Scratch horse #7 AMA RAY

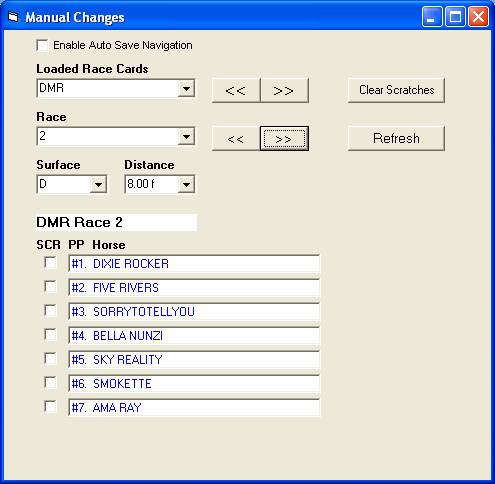[x=50, y=407]
